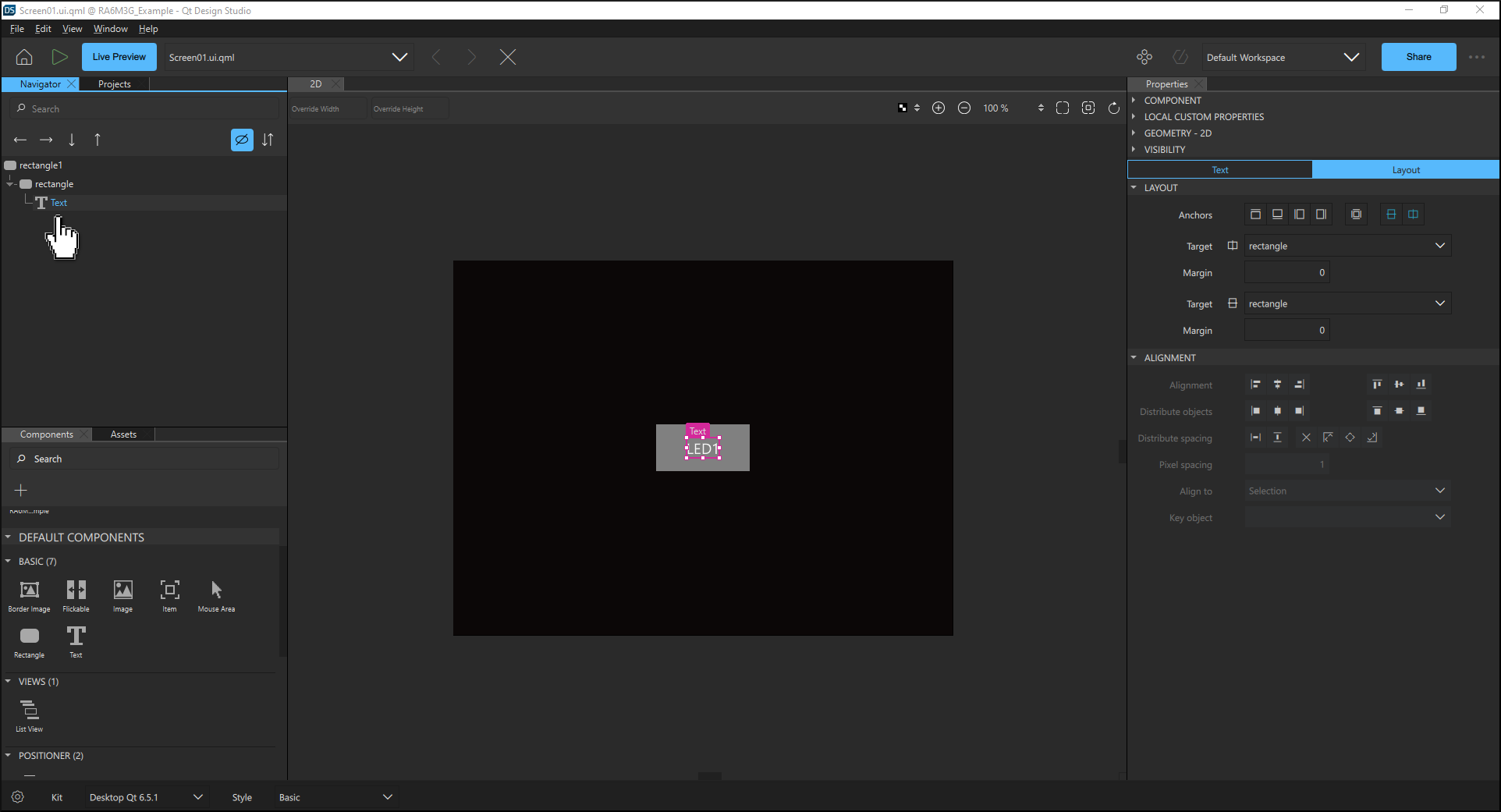Screen dimensions: 1501x812
Task: Click the Live Preview button
Action: [119, 57]
